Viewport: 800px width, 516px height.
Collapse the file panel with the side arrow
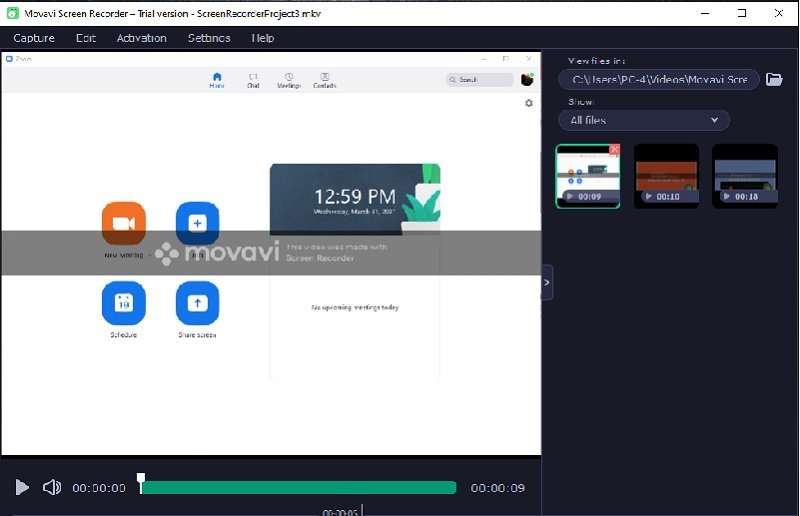[546, 283]
